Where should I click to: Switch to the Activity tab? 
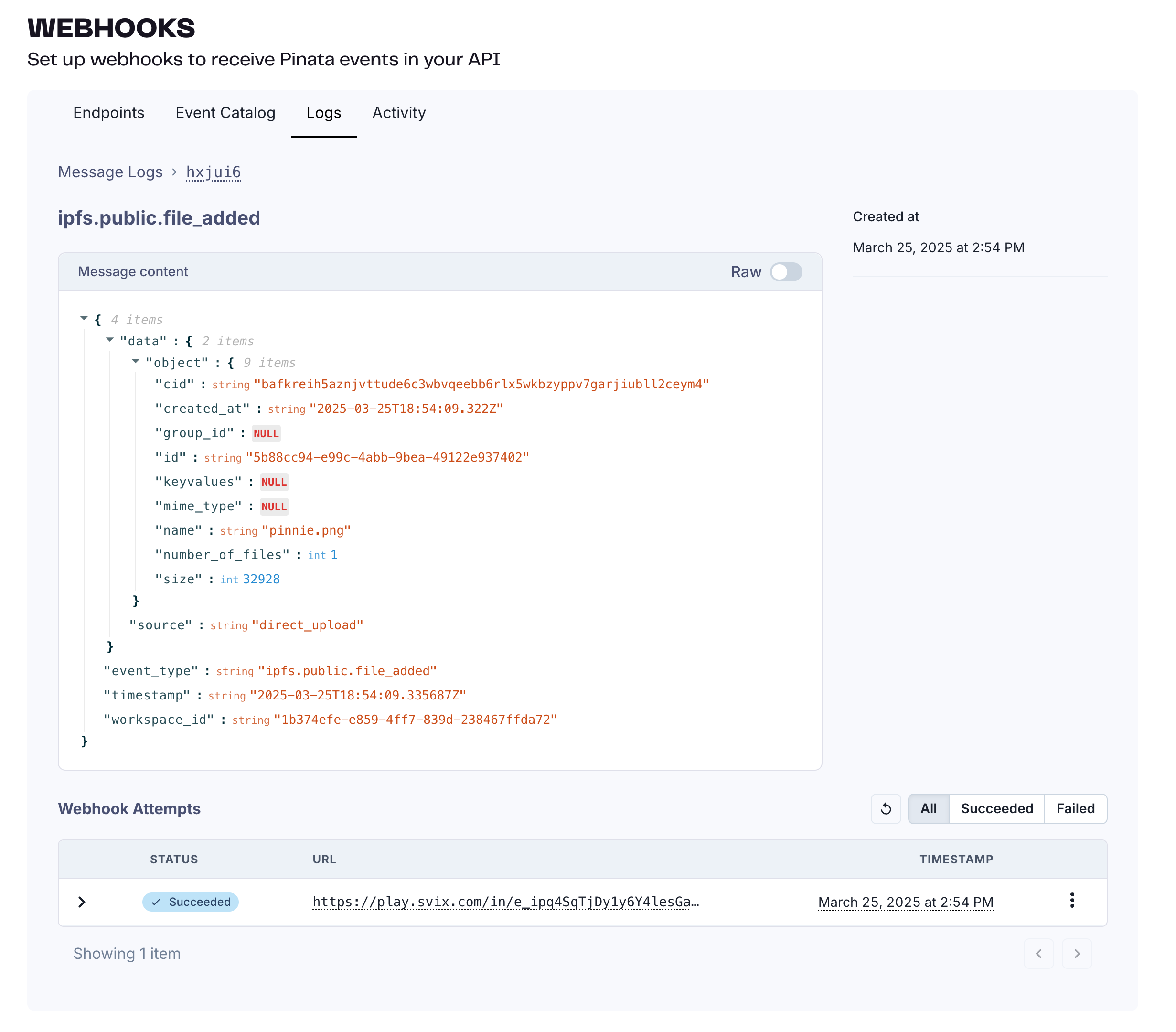coord(399,113)
